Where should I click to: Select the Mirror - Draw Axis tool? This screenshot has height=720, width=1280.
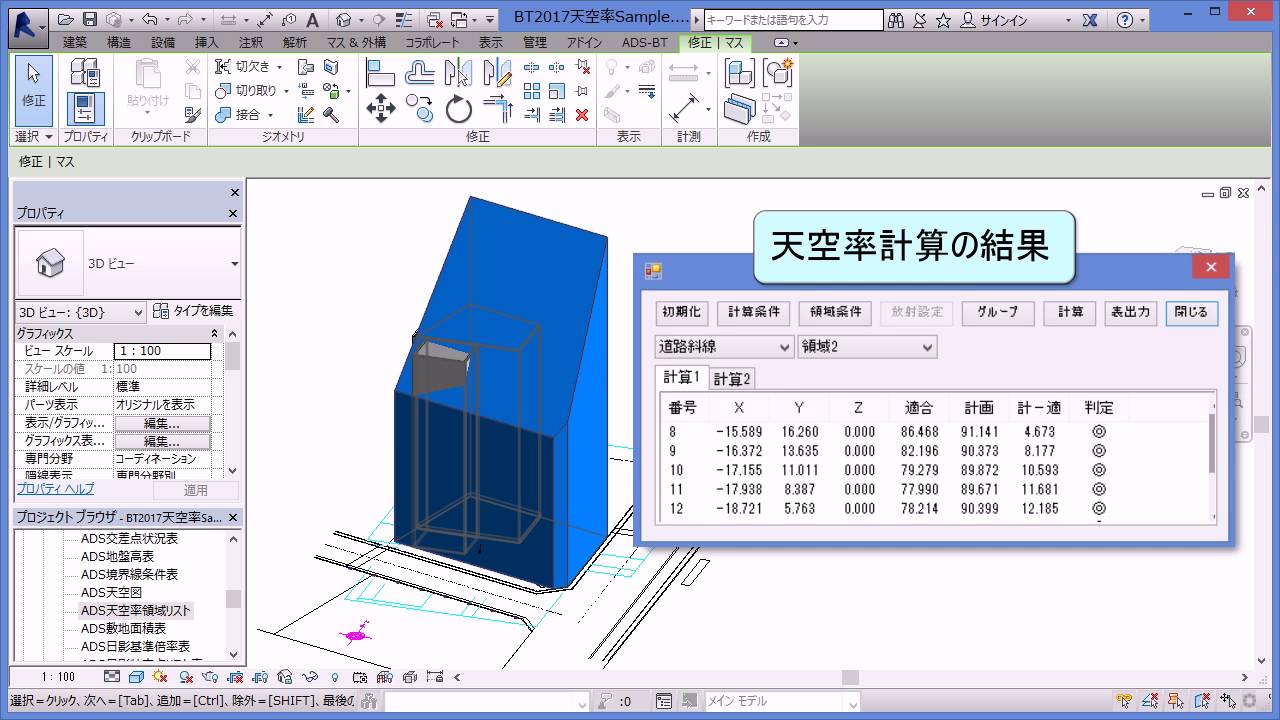497,72
